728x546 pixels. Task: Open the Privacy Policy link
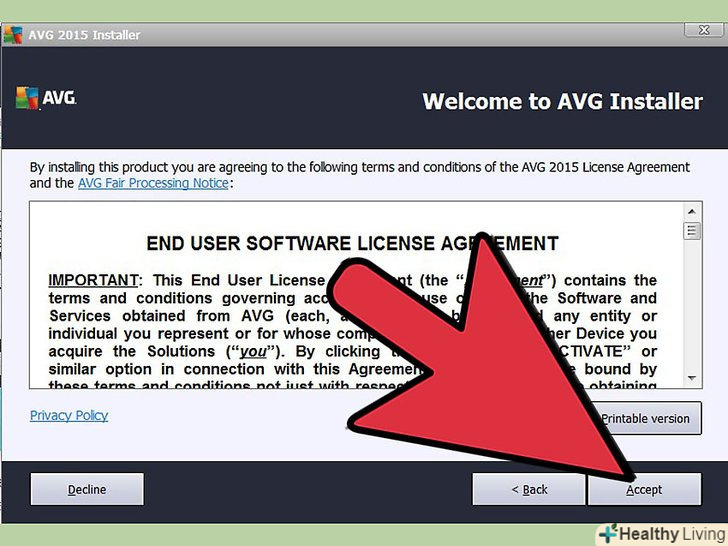[x=69, y=416]
